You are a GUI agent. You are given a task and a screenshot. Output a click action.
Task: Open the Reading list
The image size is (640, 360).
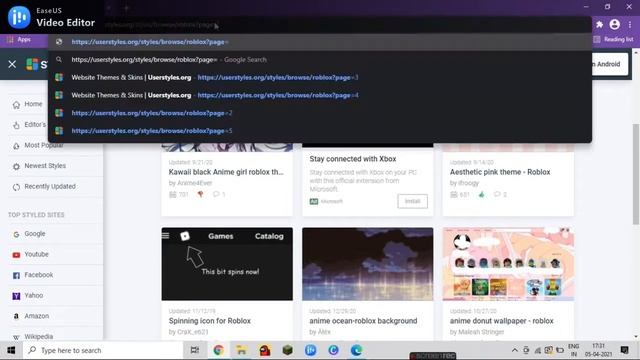613,39
